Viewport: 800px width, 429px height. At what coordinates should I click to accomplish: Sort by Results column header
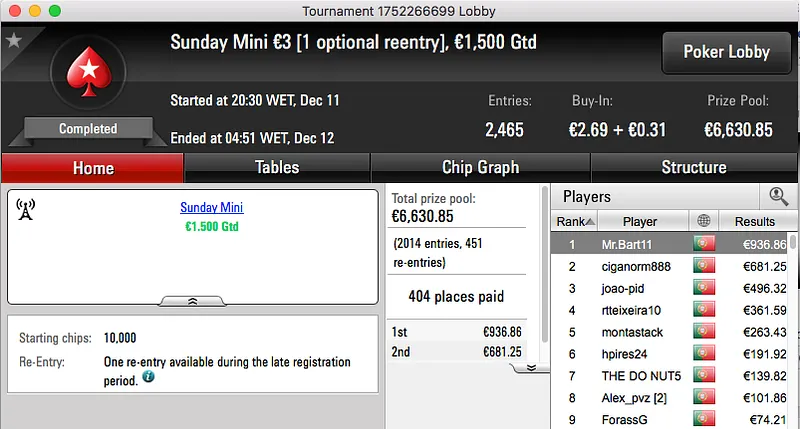754,221
